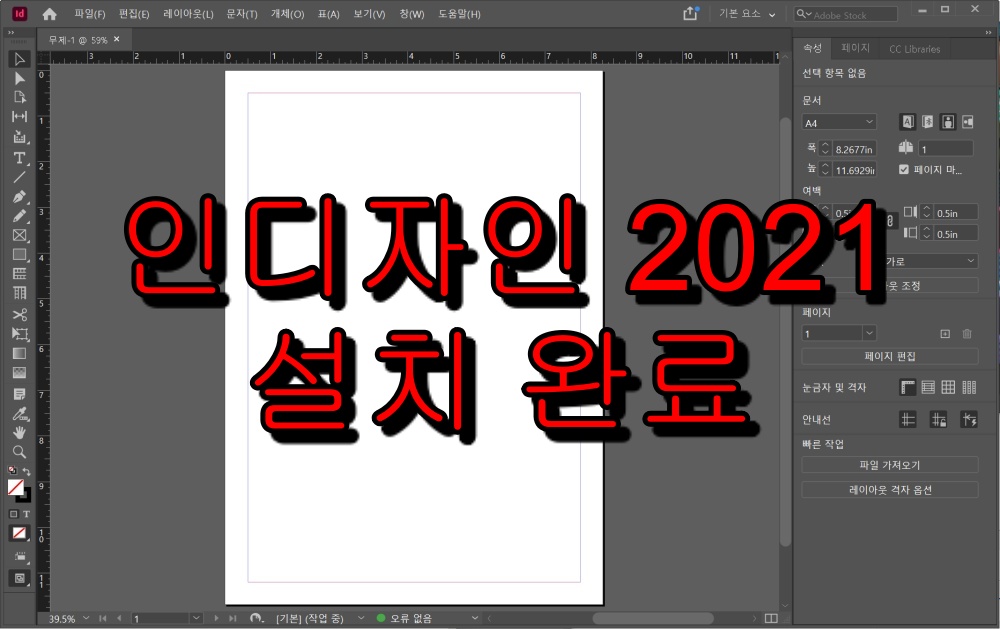Select the Scissors tool

coord(18,313)
